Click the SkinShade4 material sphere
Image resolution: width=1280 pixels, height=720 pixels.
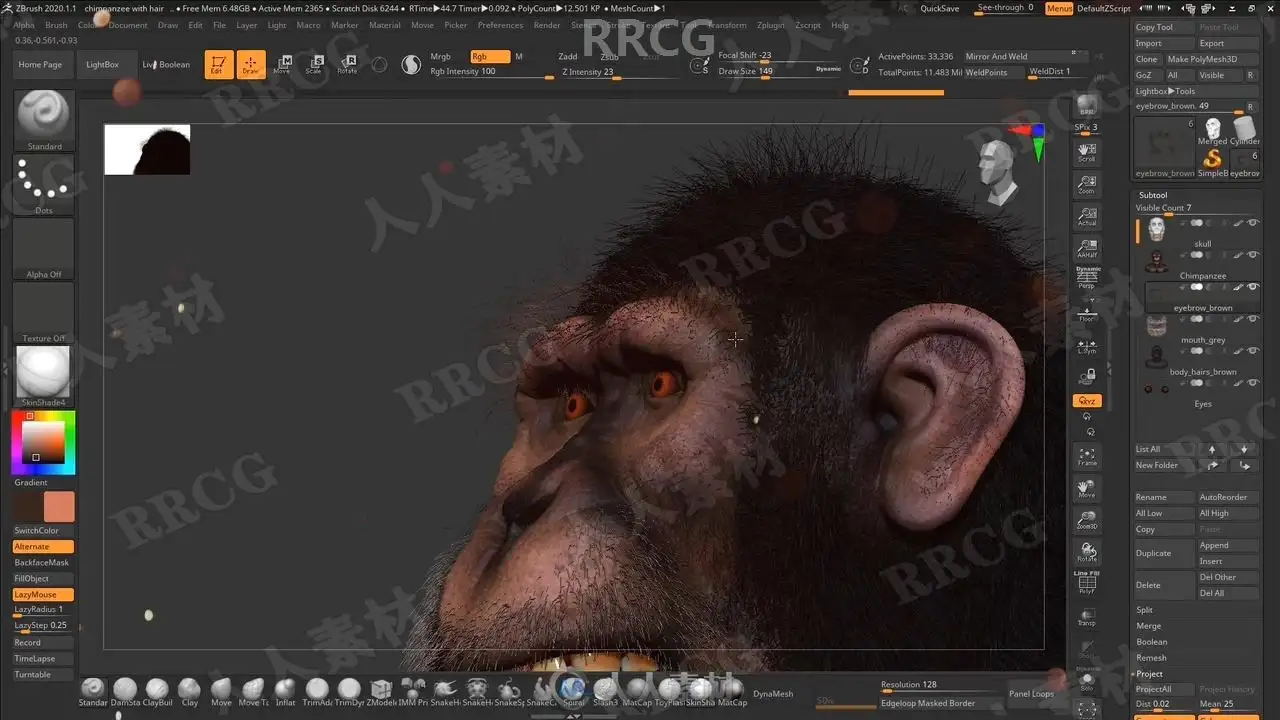43,376
